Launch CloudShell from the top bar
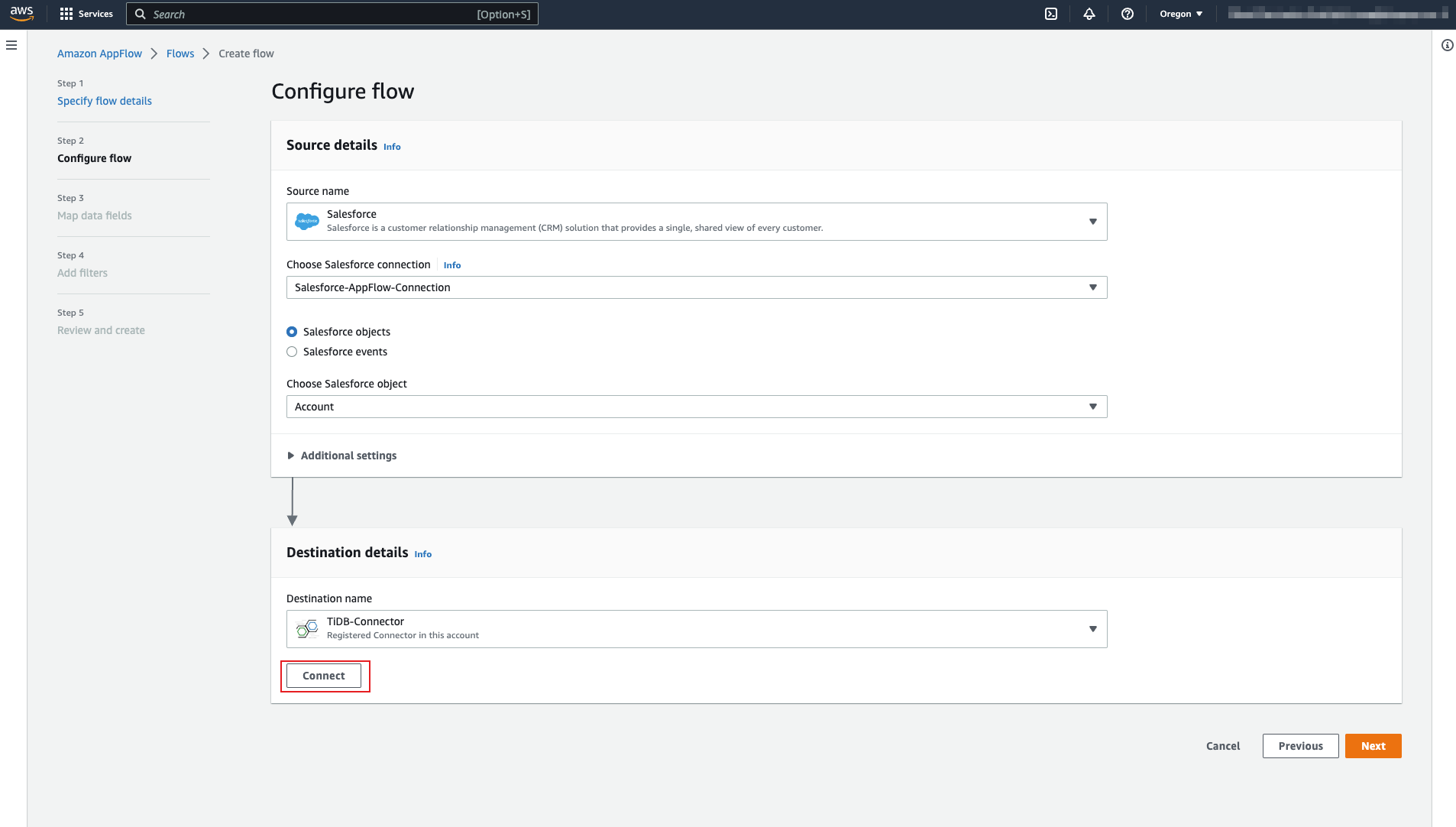 click(1051, 14)
